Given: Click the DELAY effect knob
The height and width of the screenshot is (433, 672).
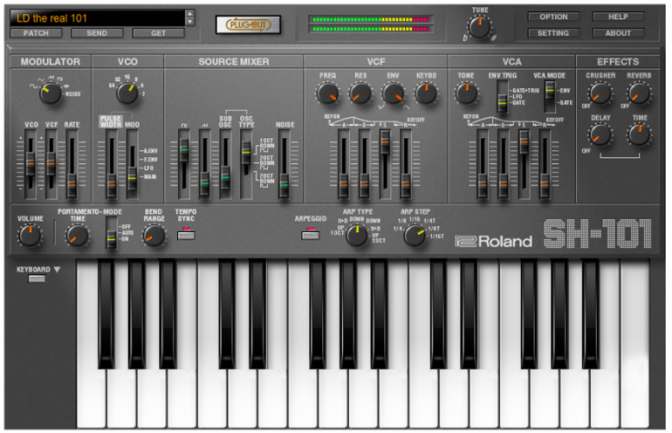Looking at the screenshot, I should (x=600, y=135).
